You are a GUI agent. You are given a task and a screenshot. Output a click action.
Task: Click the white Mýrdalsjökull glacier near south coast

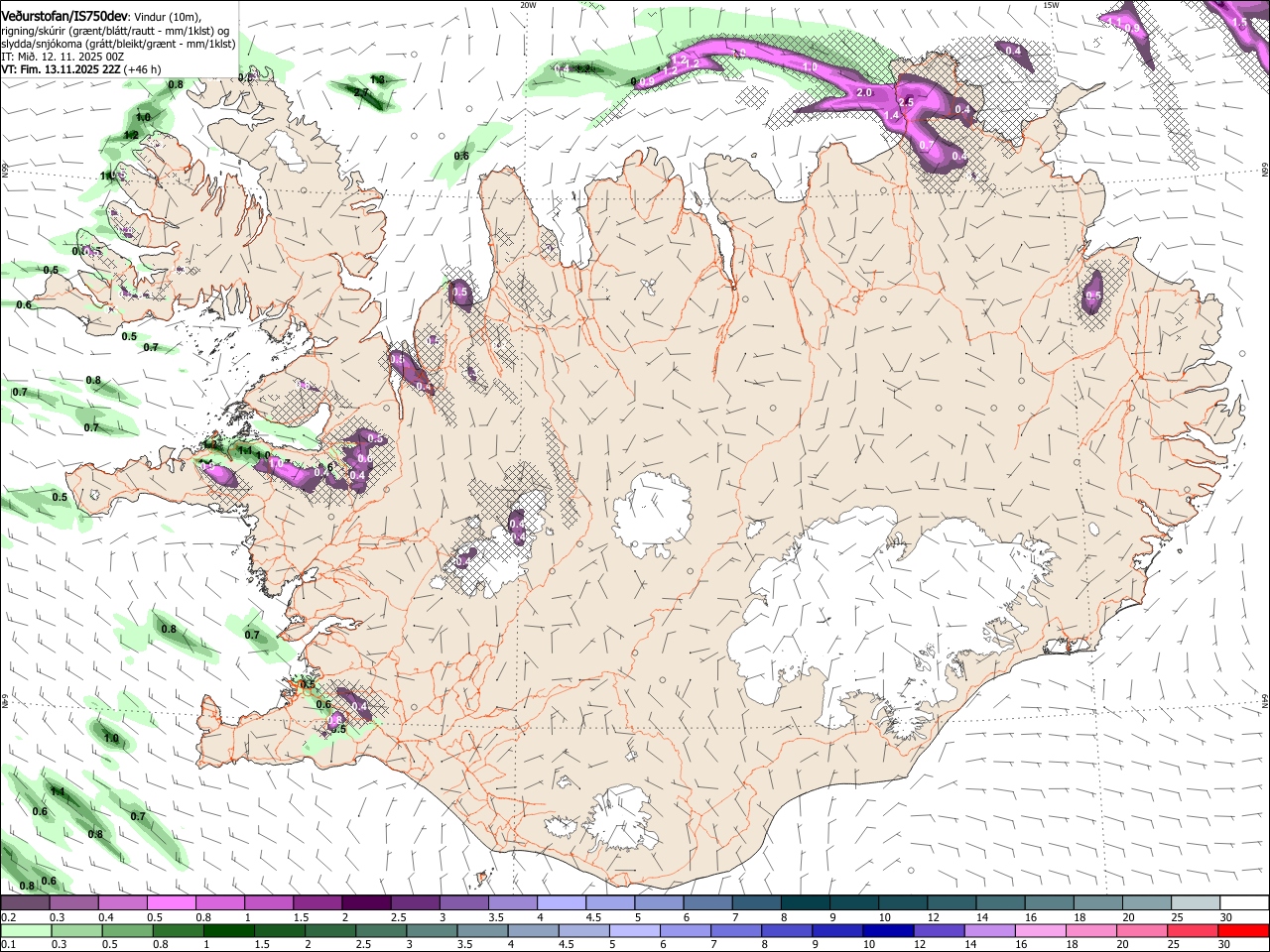tap(622, 817)
